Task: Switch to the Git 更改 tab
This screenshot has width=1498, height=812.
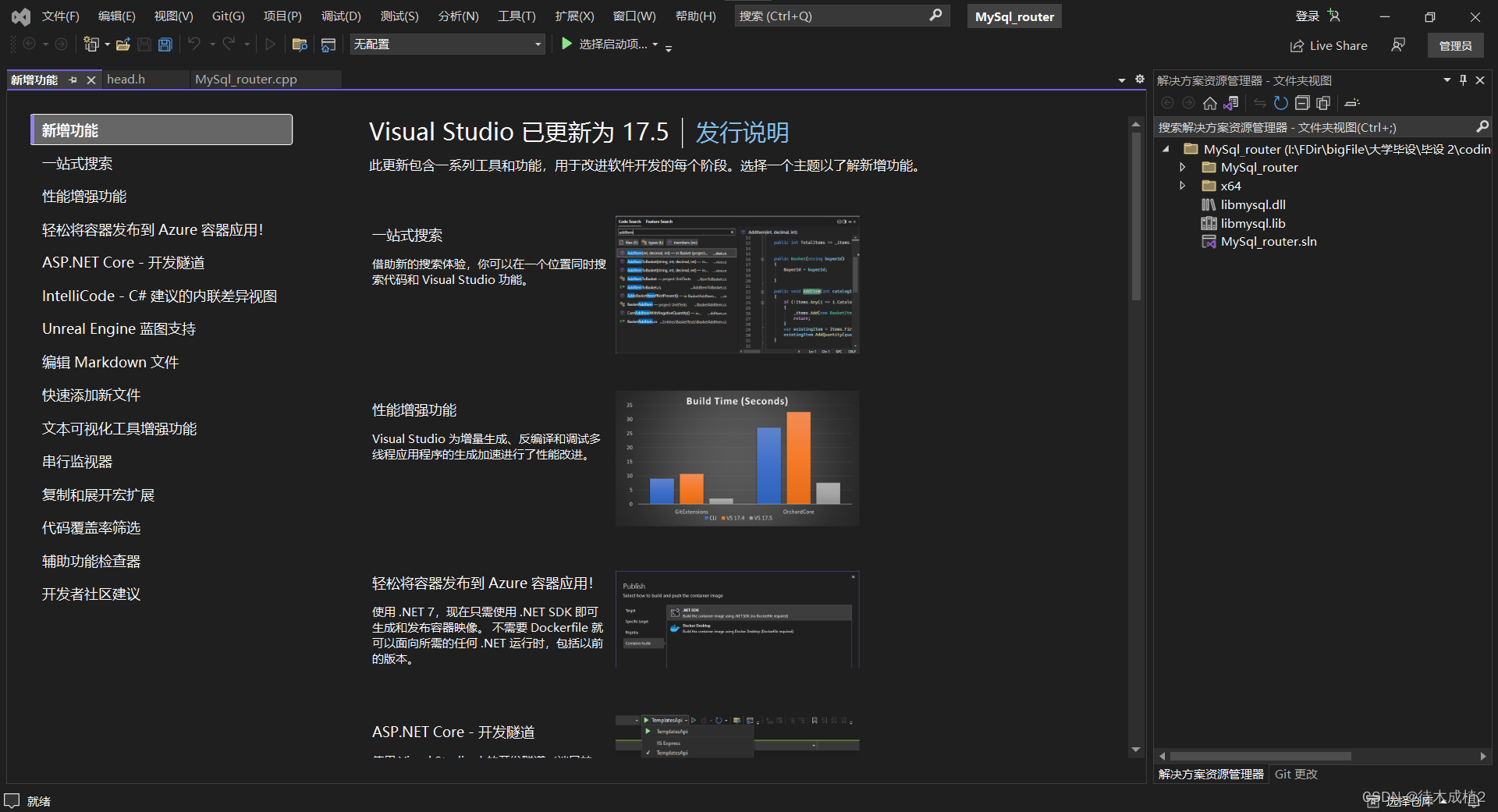Action: (x=1296, y=774)
